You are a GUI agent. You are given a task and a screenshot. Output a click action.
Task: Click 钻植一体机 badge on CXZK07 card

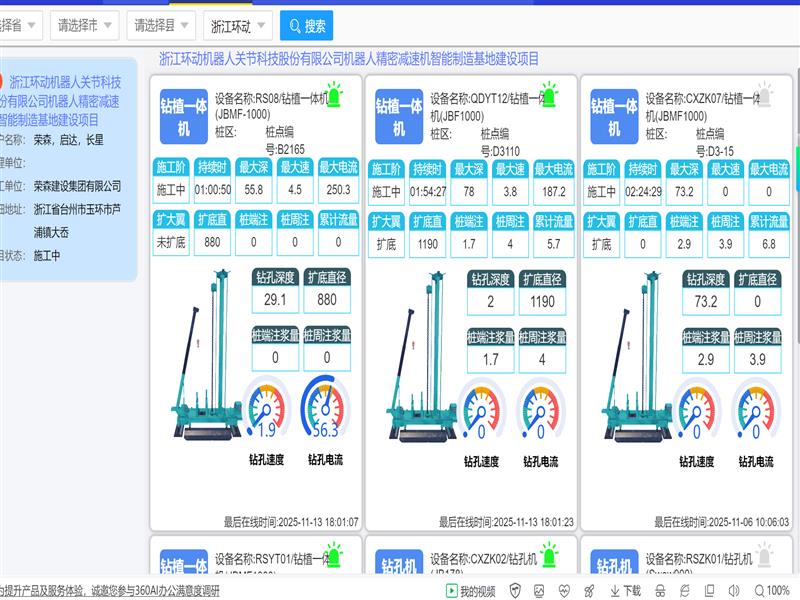click(x=614, y=117)
